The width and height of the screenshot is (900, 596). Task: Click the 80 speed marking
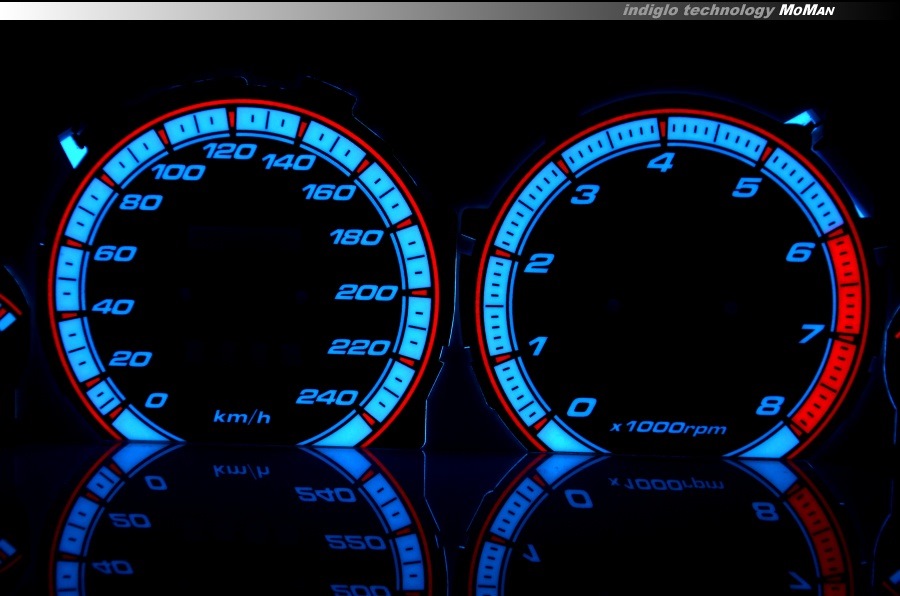tap(141, 202)
